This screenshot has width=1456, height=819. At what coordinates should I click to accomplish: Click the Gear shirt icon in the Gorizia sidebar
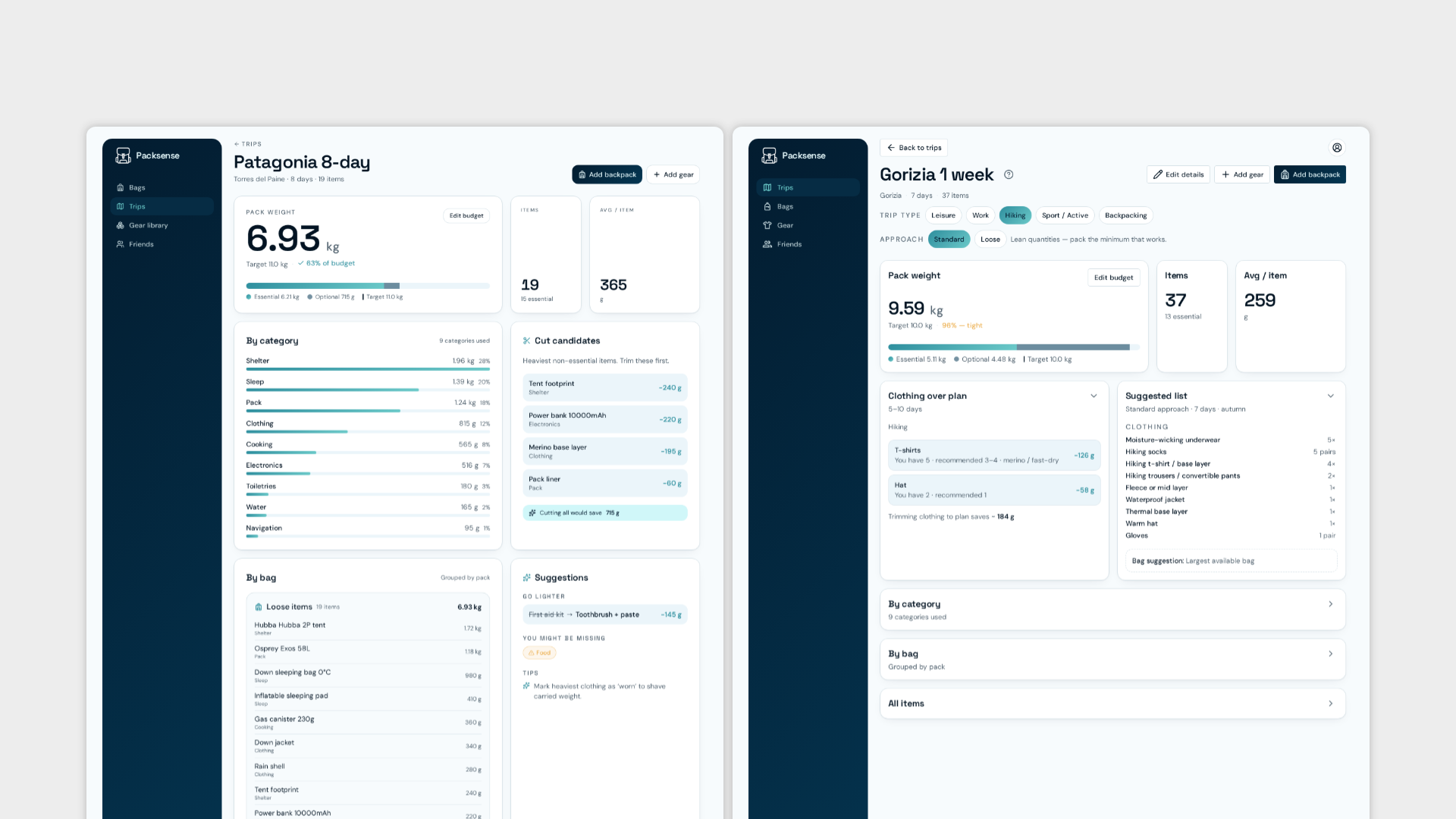(x=767, y=225)
